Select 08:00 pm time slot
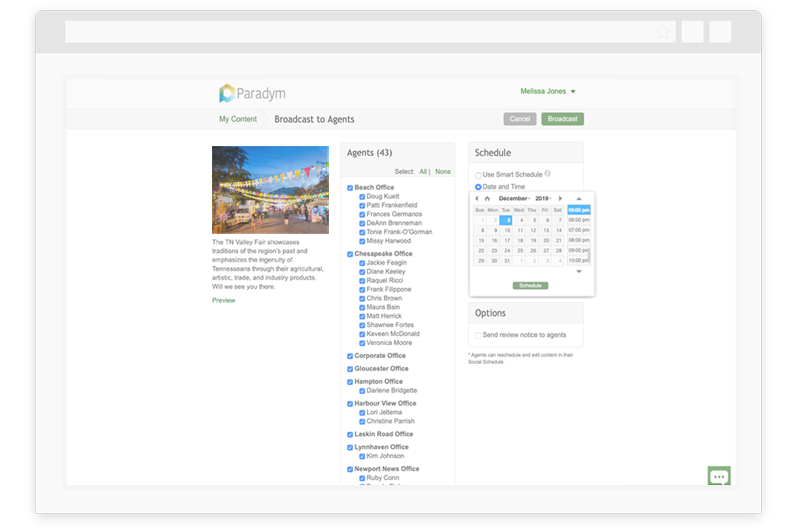 (x=578, y=241)
